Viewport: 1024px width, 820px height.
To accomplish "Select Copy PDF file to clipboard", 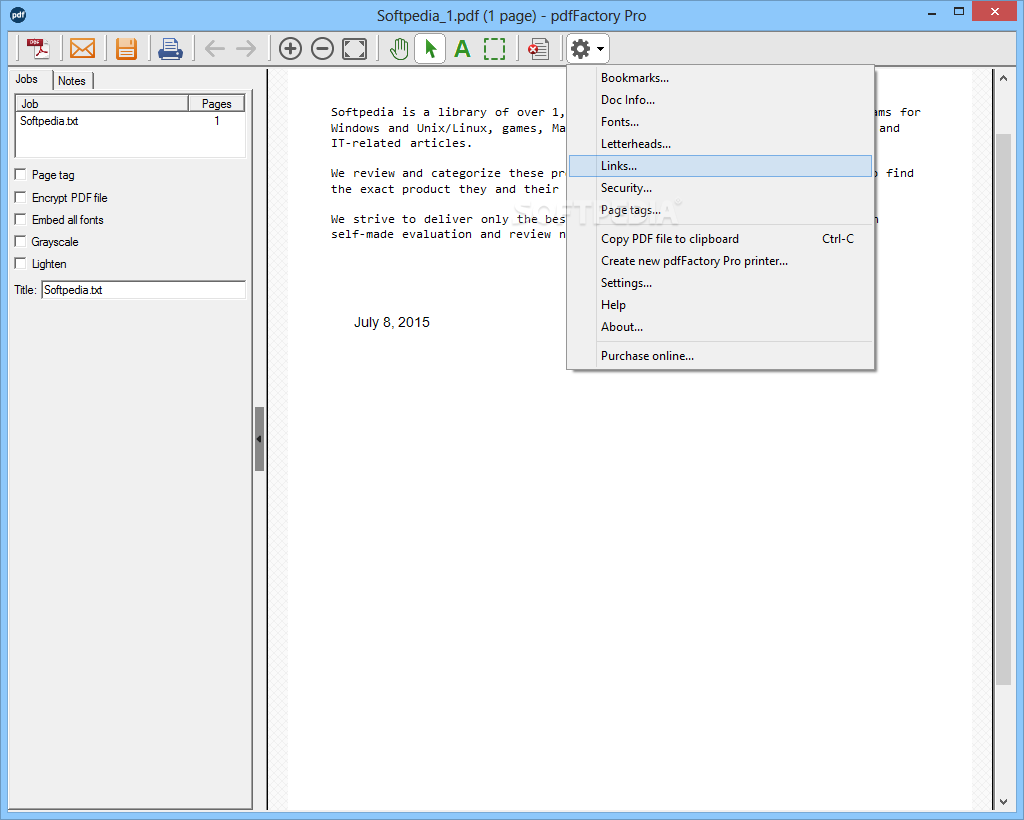I will pyautogui.click(x=720, y=239).
